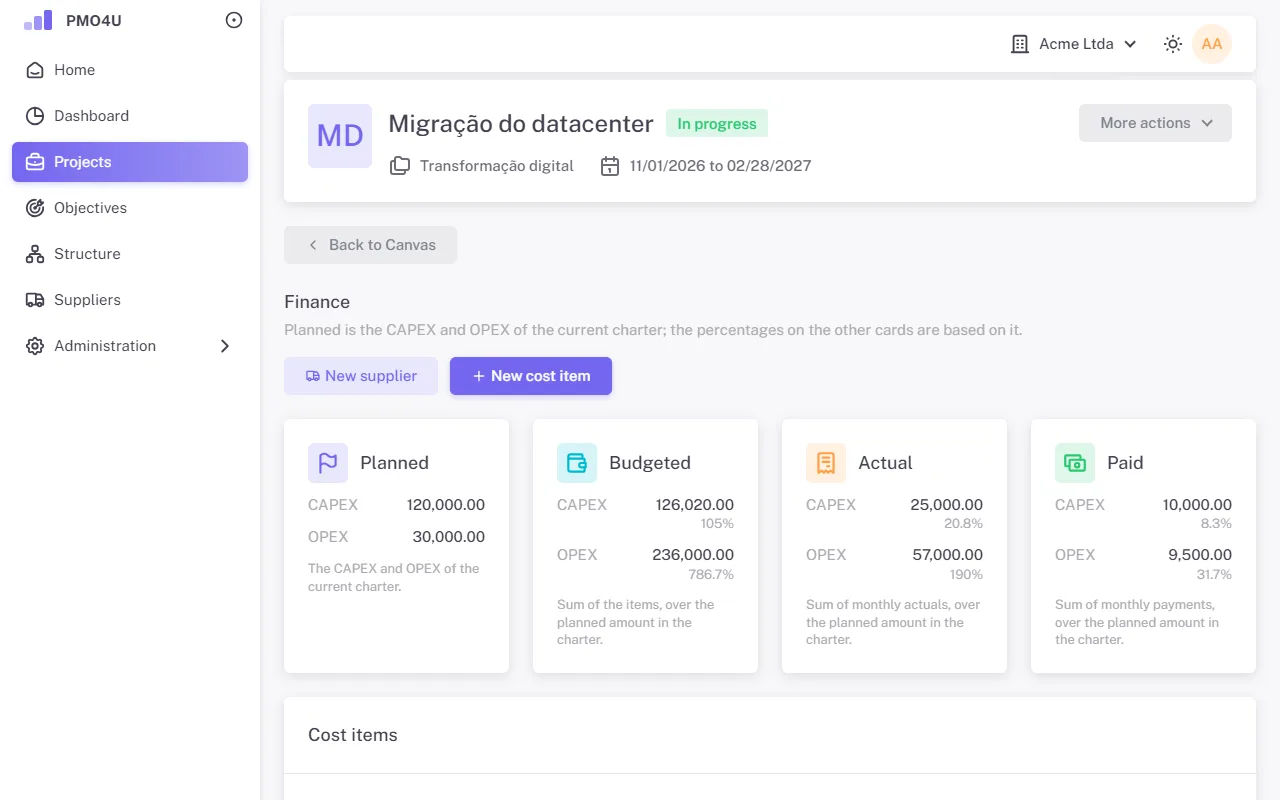Select Projects in the sidebar
The width and height of the screenshot is (1280, 800).
[130, 162]
